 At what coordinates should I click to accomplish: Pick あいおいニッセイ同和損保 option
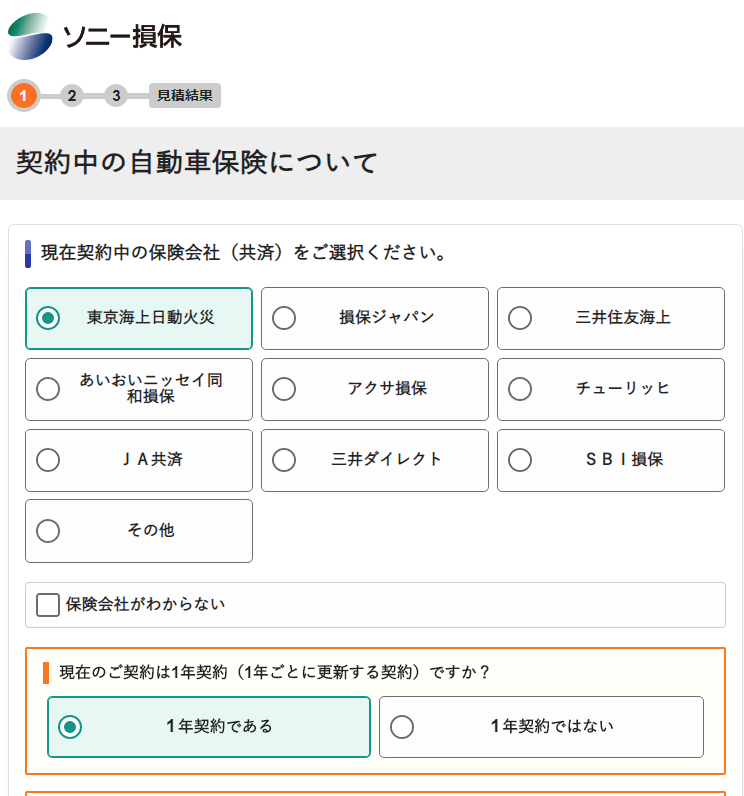[x=139, y=389]
